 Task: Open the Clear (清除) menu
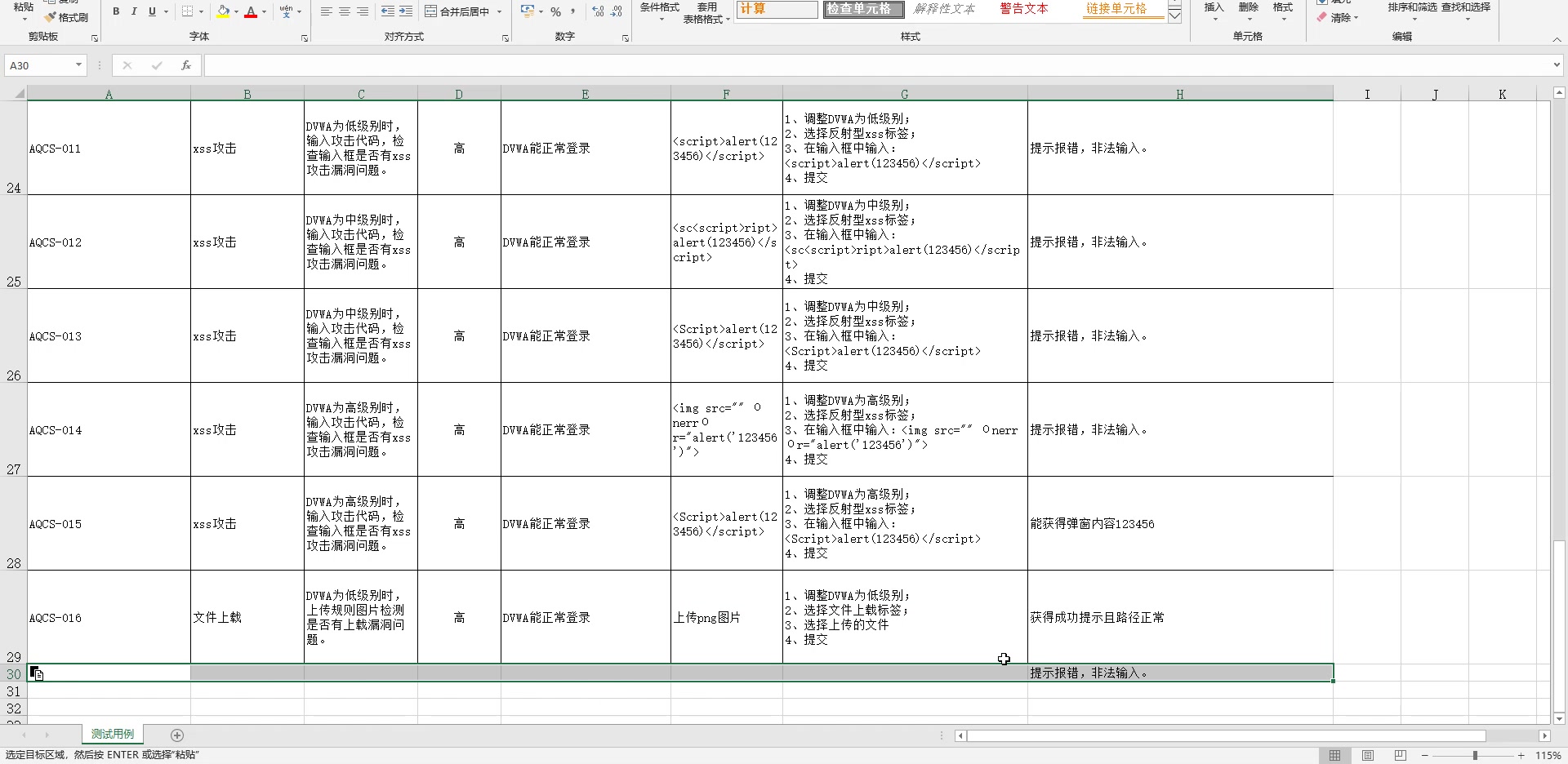click(1337, 17)
